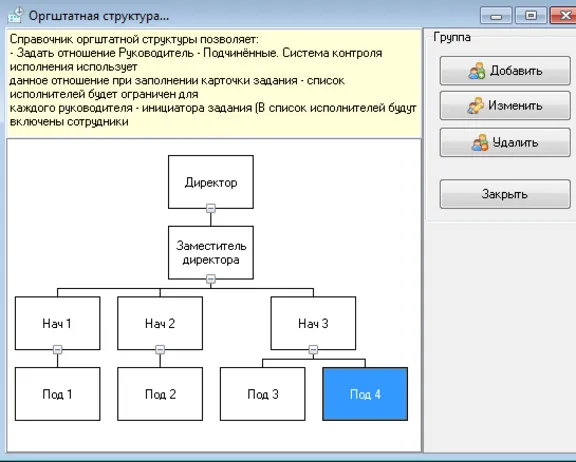Click the delete-user icon on Удалить
This screenshot has height=462, width=576.
click(480, 142)
